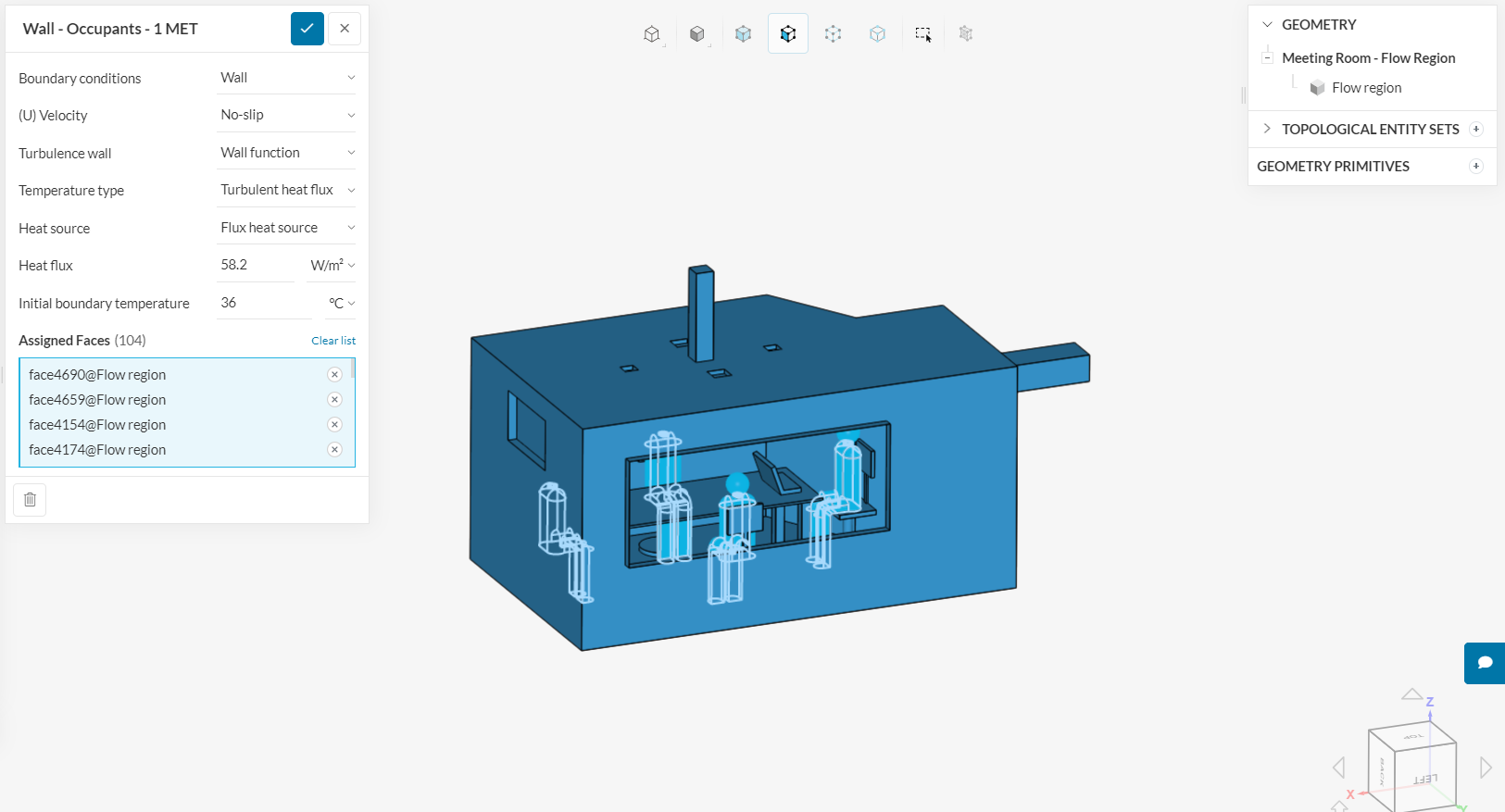Expand the TOPOLOGICAL ENTITY SETS section
Screen dimensions: 1505x812
tap(1267, 130)
